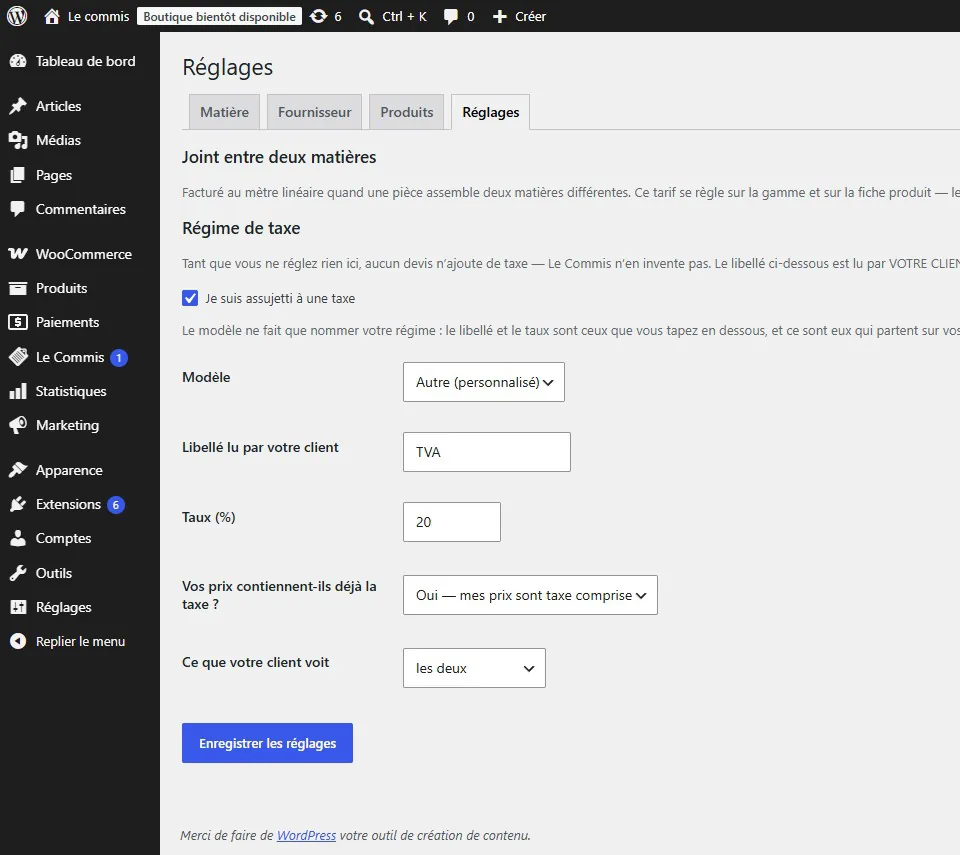Click the Le commis site name
This screenshot has width=960, height=855.
(99, 17)
